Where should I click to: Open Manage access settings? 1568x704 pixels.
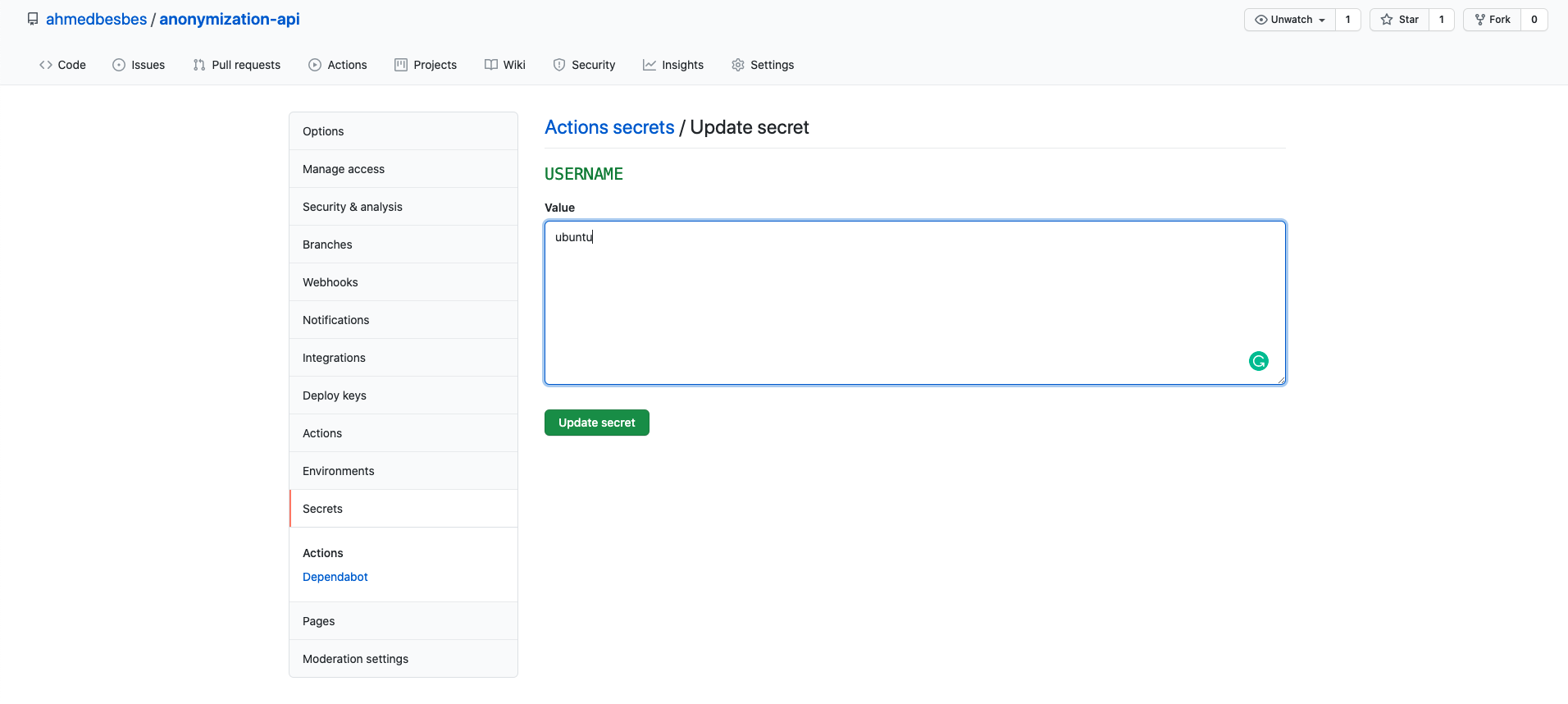pyautogui.click(x=403, y=169)
